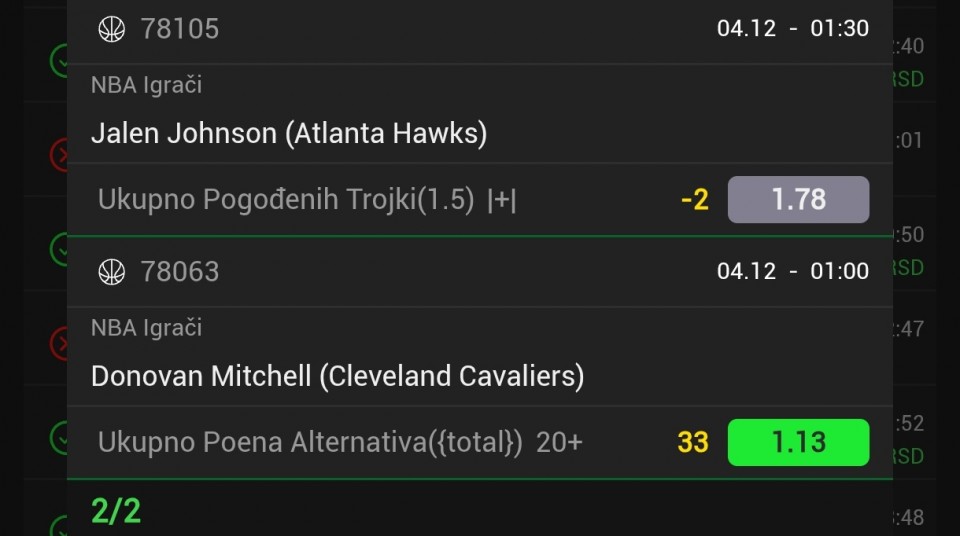Click the Ukupno Pogođenih Trojki(1.5) market label
Image resolution: width=960 pixels, height=536 pixels.
tap(286, 199)
